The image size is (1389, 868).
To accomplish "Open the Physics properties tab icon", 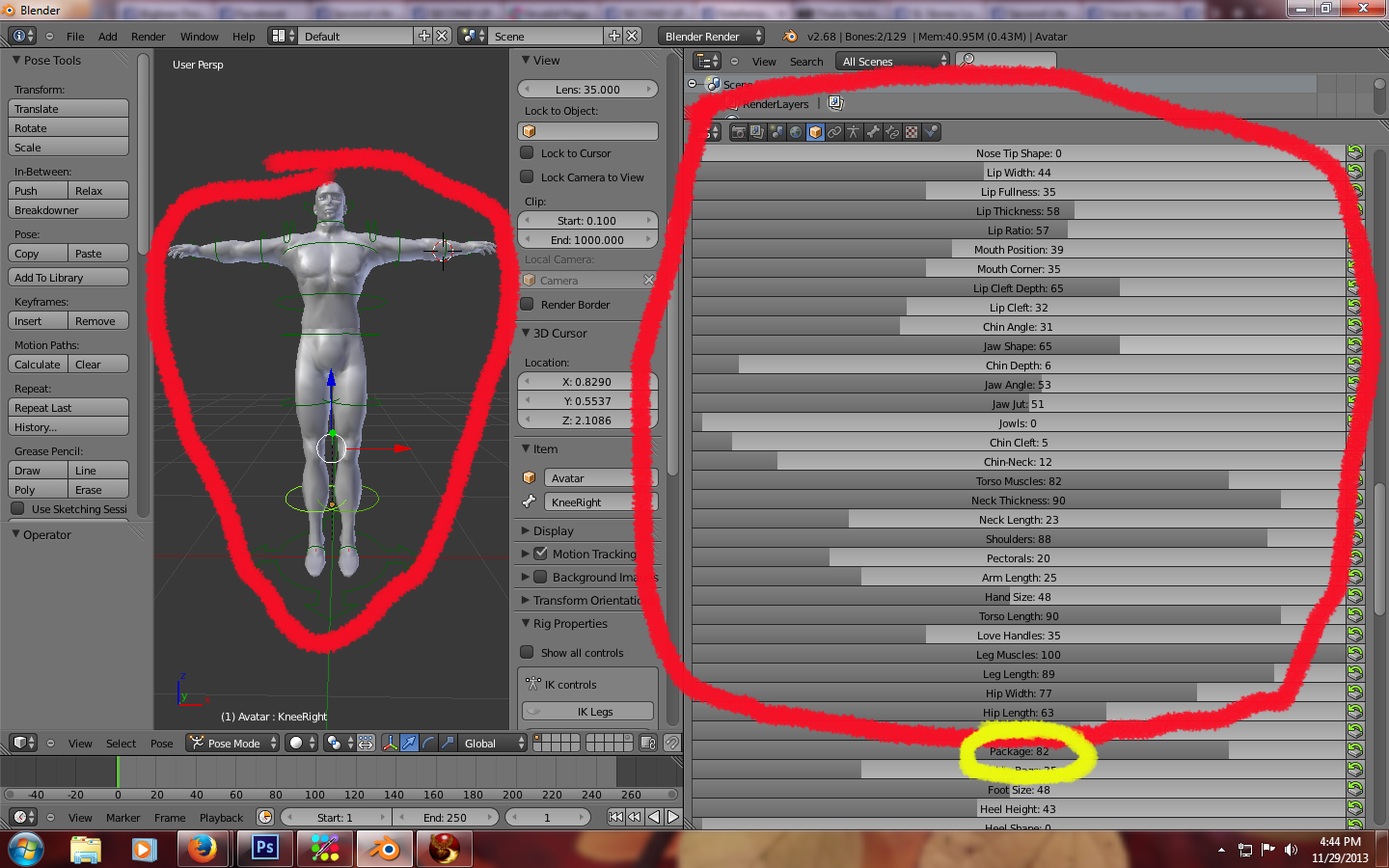I will tap(931, 132).
